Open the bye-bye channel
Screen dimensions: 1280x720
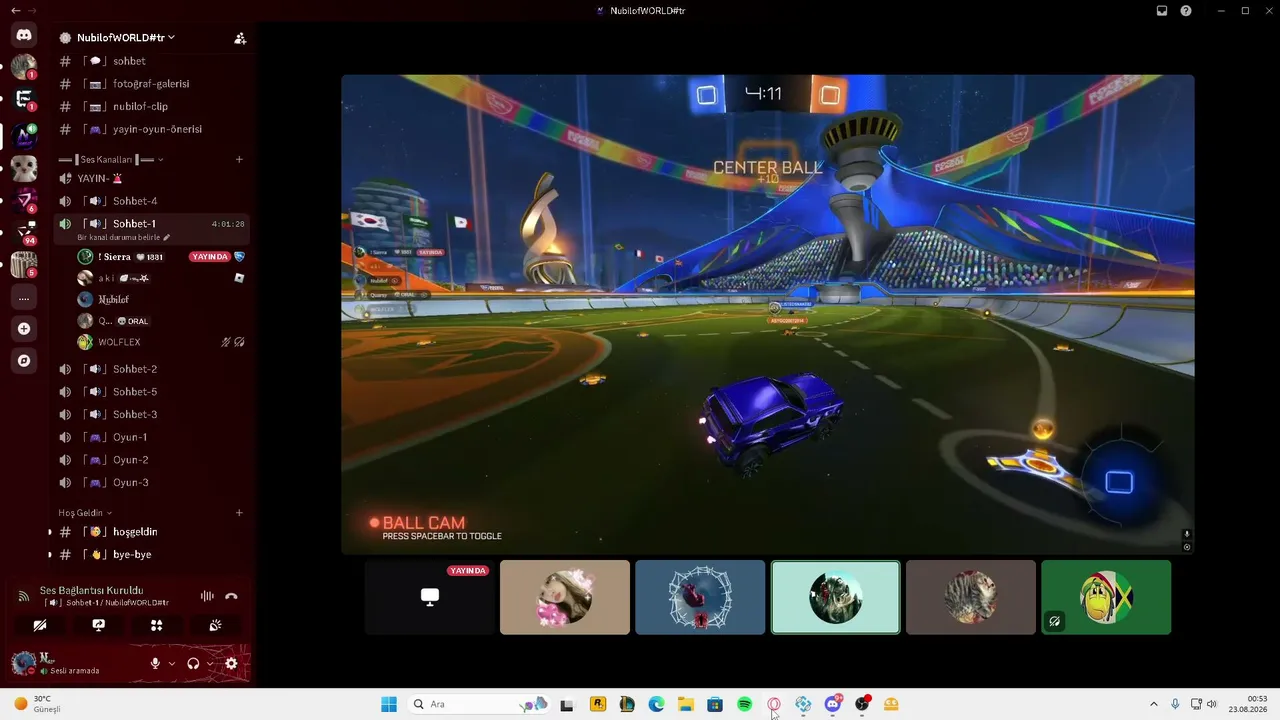pyautogui.click(x=150, y=555)
